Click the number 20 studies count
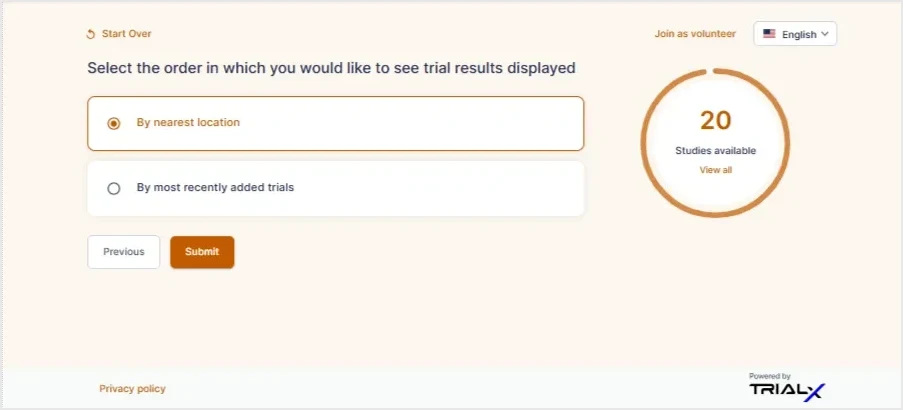This screenshot has height=410, width=903. tap(715, 120)
